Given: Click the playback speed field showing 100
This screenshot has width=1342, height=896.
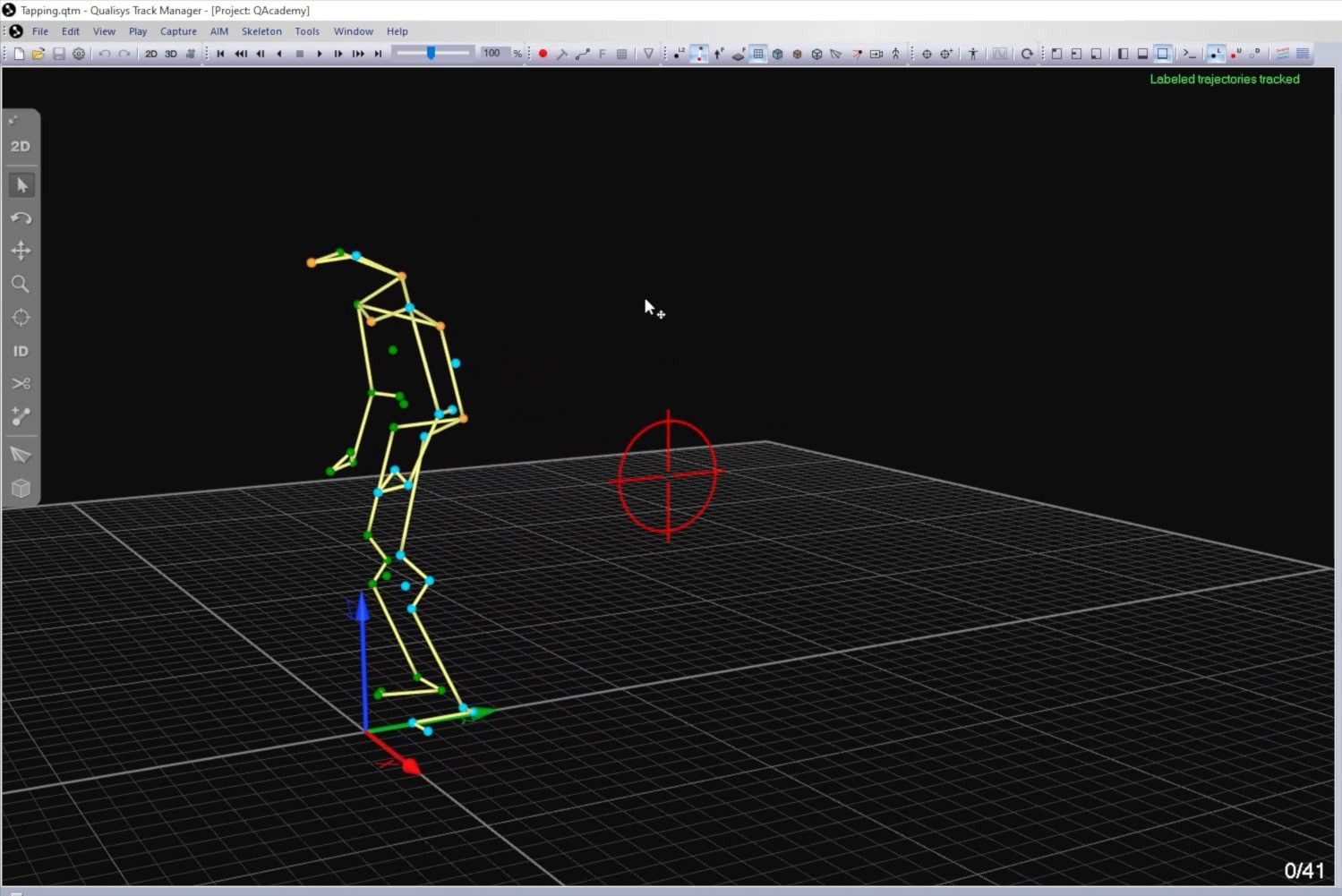Looking at the screenshot, I should click(x=493, y=54).
